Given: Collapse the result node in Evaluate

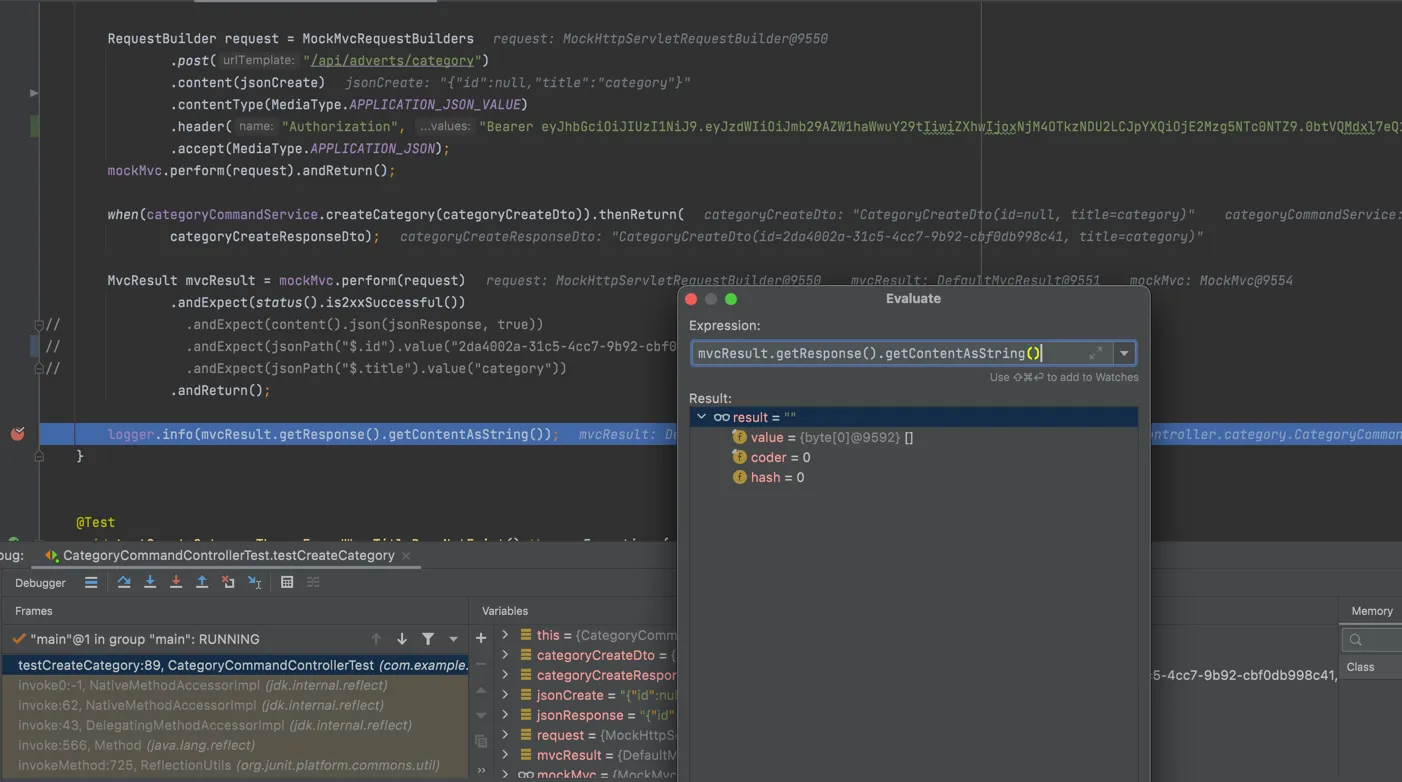Looking at the screenshot, I should click(701, 417).
